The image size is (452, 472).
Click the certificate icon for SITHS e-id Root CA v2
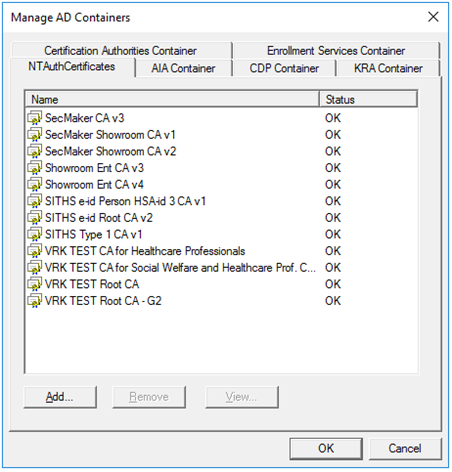[35, 218]
